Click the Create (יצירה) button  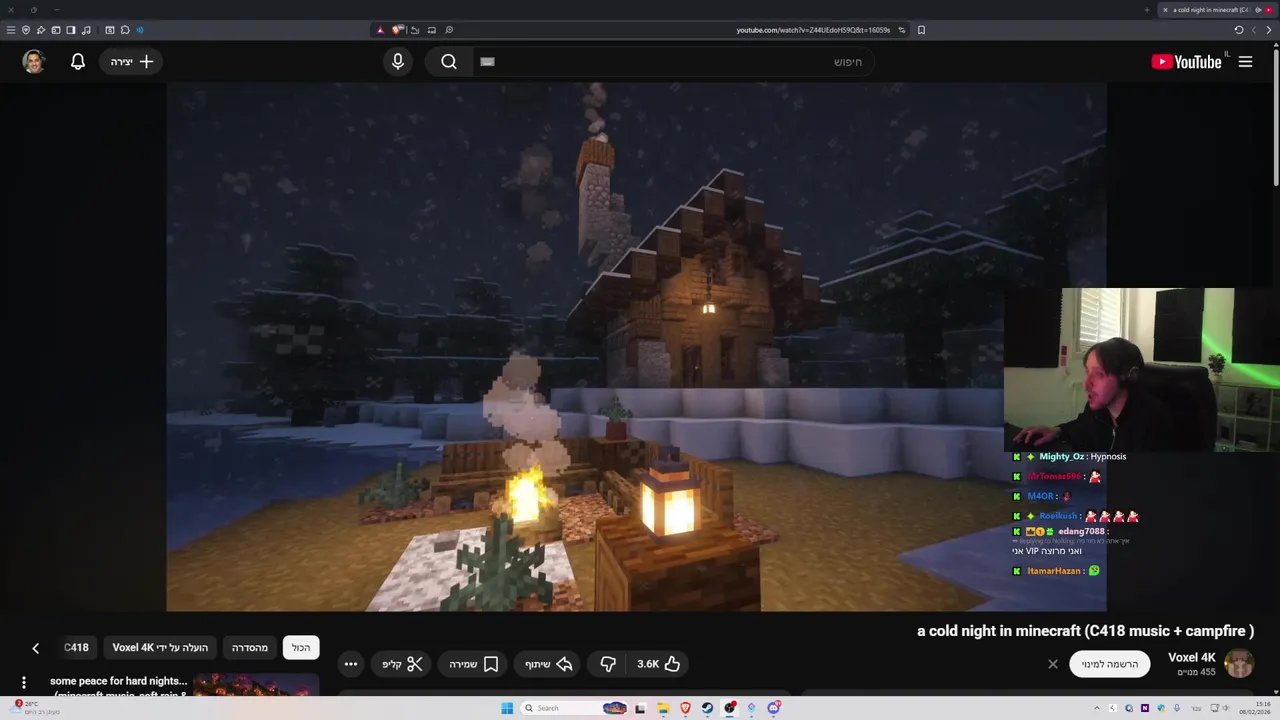click(x=132, y=62)
